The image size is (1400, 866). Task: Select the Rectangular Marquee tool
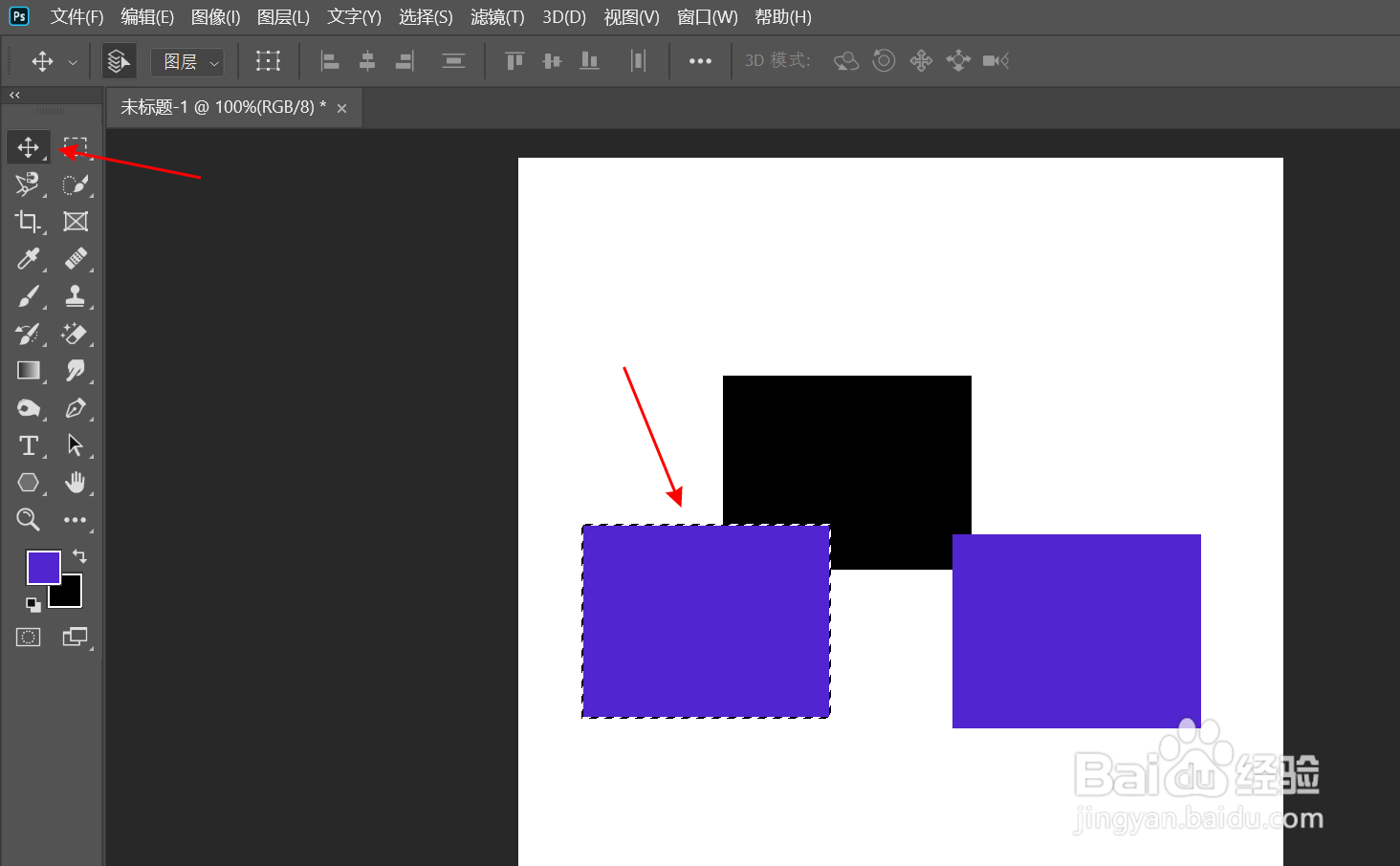point(76,147)
